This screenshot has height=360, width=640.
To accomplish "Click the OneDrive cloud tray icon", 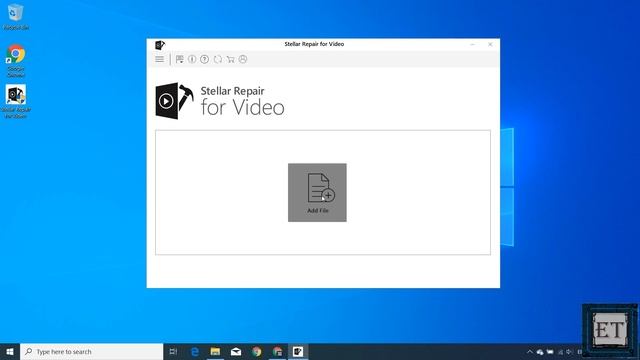I will pyautogui.click(x=540, y=352).
